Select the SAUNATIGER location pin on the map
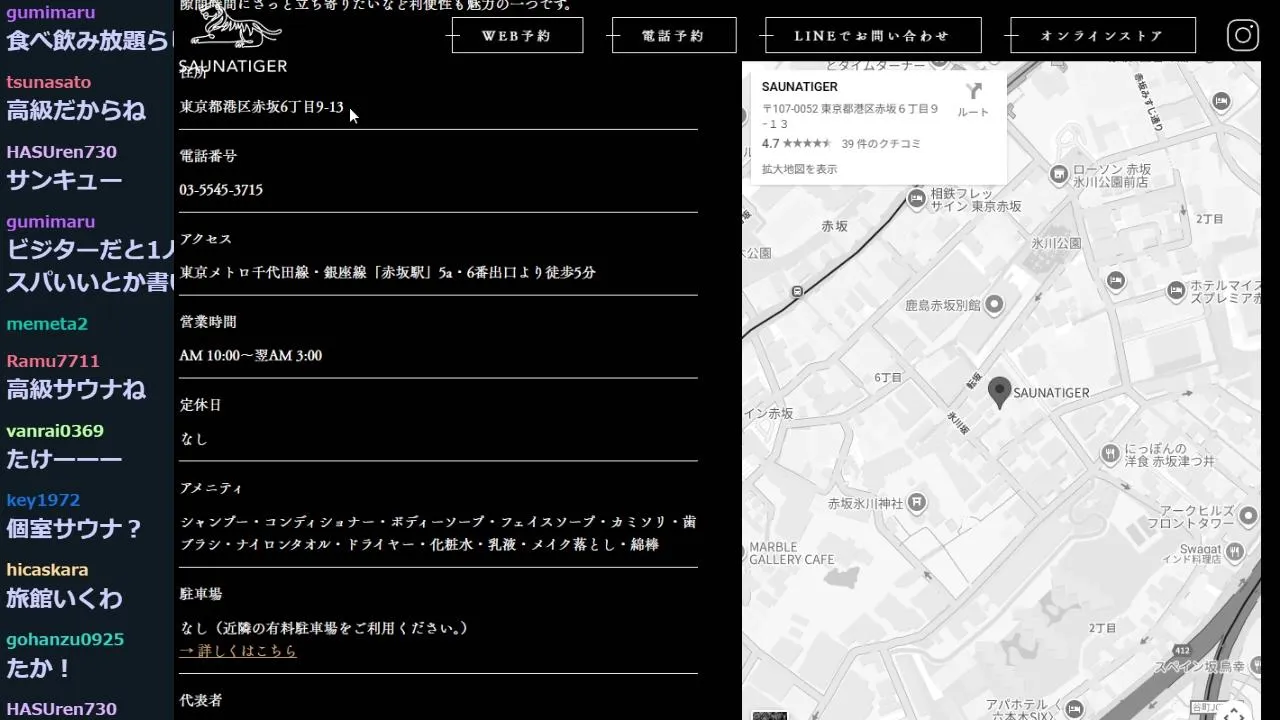This screenshot has width=1280, height=720. point(999,393)
